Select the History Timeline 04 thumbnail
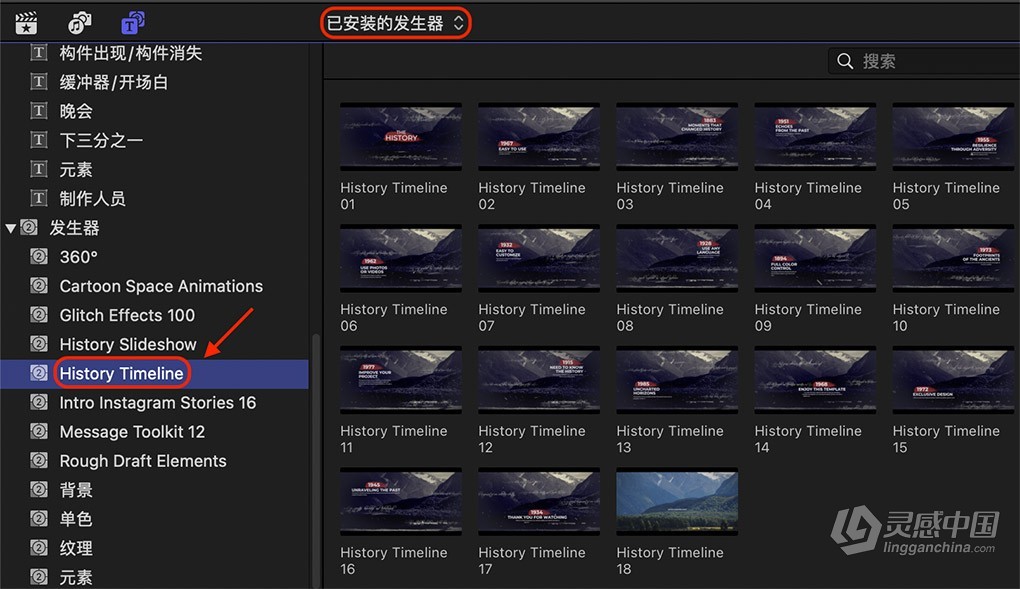The image size is (1020, 589). pos(815,137)
